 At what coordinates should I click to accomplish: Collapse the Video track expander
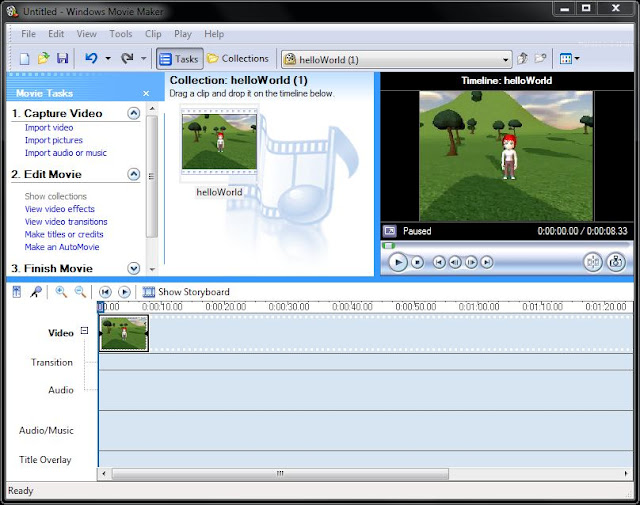point(84,331)
